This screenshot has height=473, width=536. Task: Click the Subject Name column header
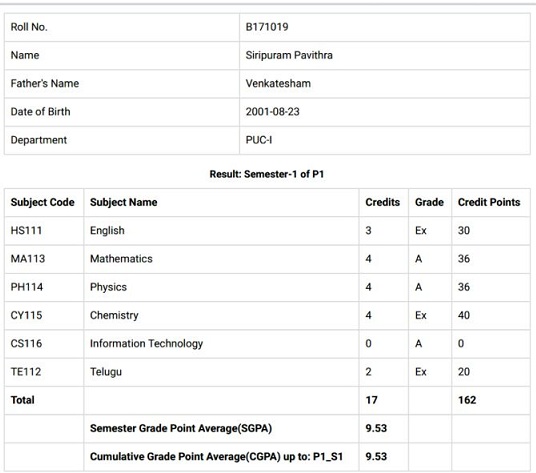[123, 202]
